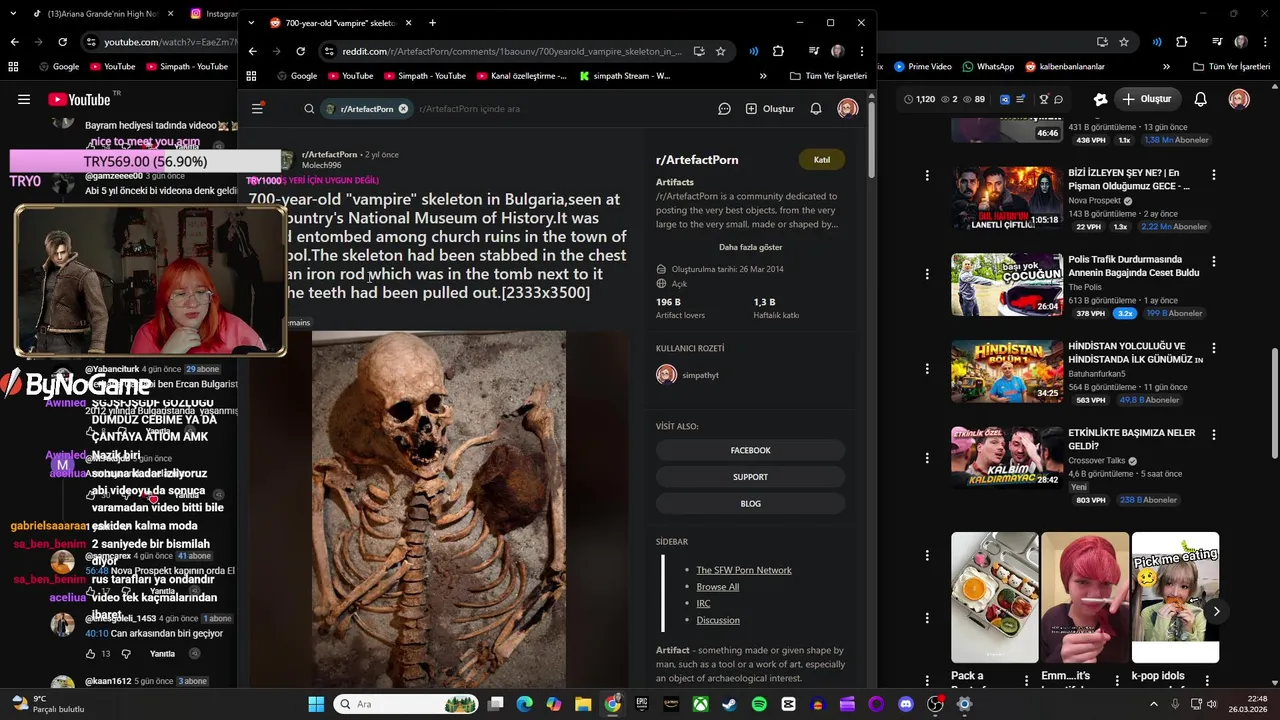This screenshot has width=1280, height=720.
Task: Remove the r/ArtefactPorn search filter chip
Action: 403,109
